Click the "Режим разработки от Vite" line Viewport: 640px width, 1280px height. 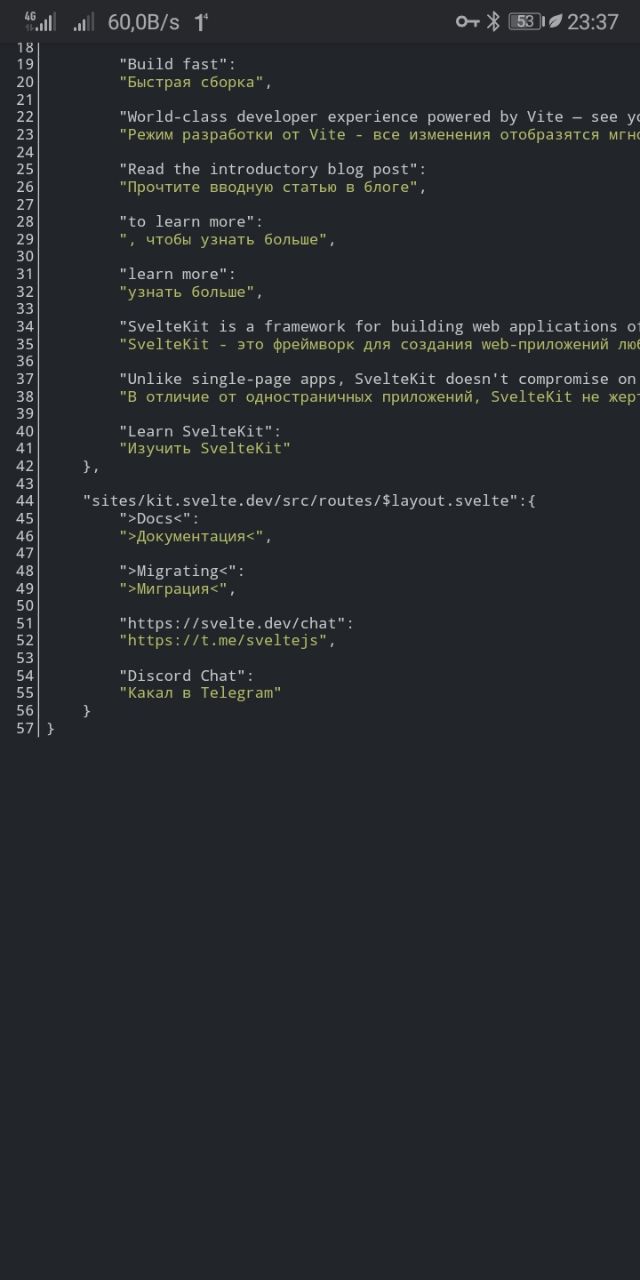379,134
